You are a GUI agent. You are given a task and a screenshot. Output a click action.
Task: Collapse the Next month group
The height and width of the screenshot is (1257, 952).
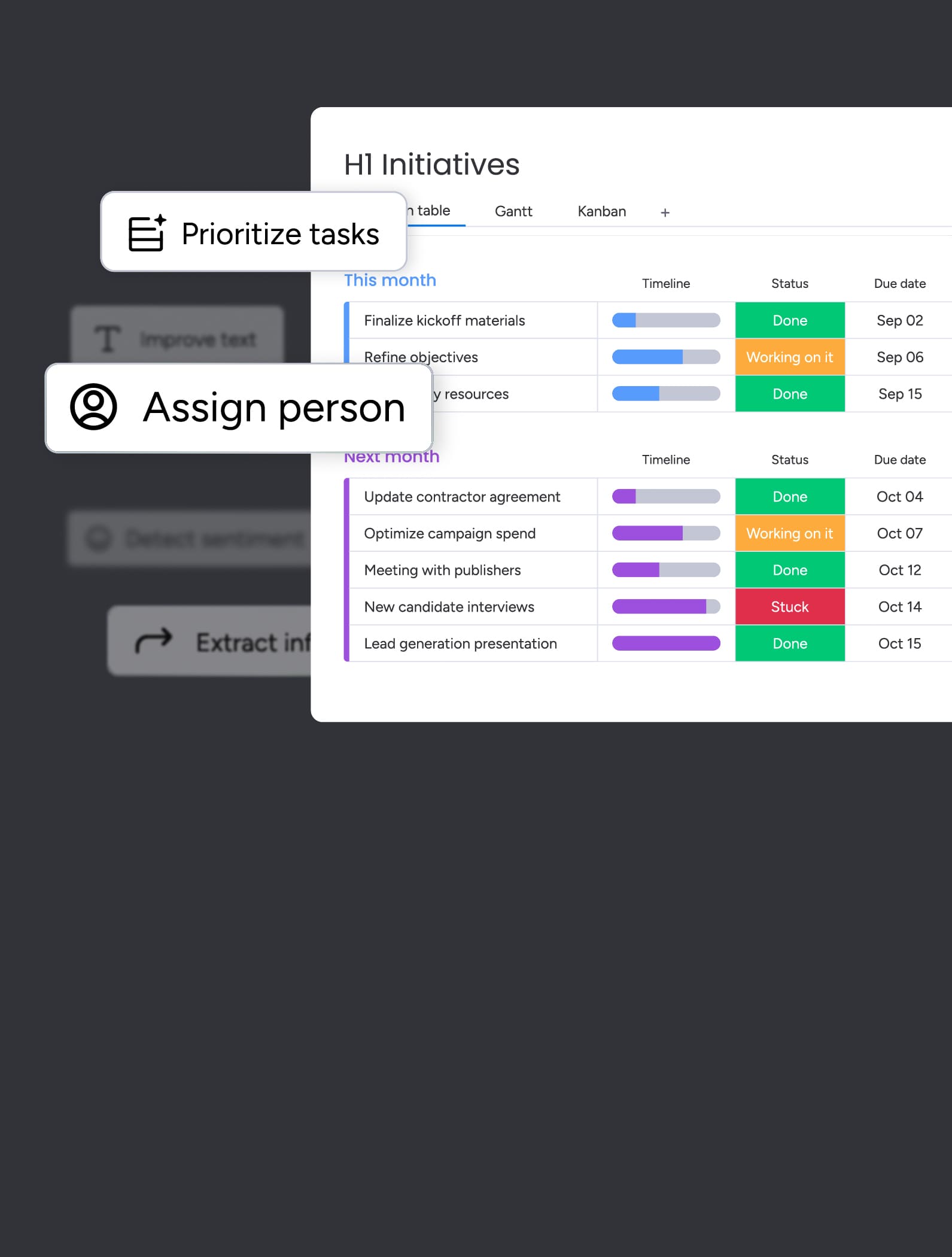tap(392, 458)
